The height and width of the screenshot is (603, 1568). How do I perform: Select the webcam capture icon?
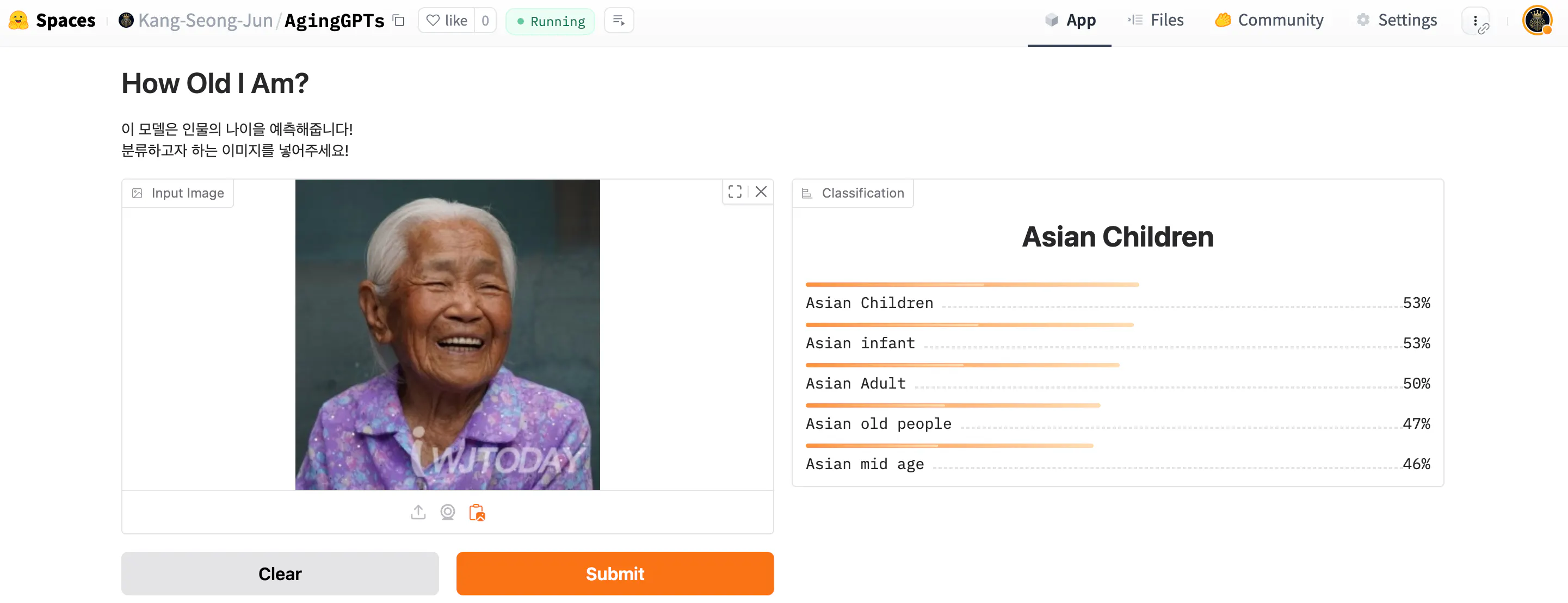(x=447, y=512)
